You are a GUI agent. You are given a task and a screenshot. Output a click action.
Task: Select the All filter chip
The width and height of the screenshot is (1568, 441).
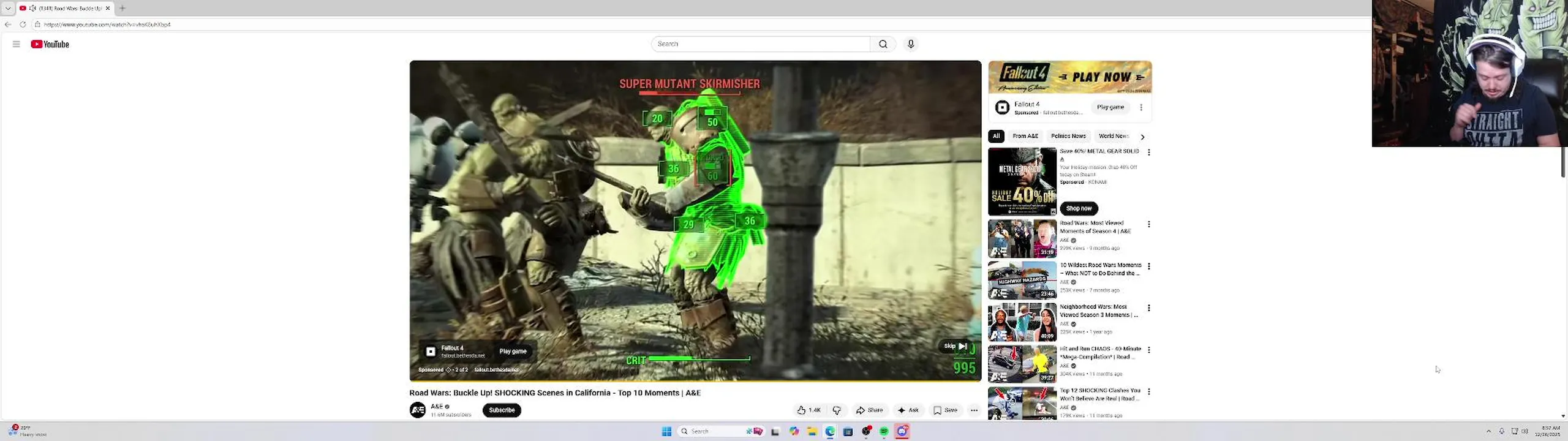pyautogui.click(x=996, y=136)
